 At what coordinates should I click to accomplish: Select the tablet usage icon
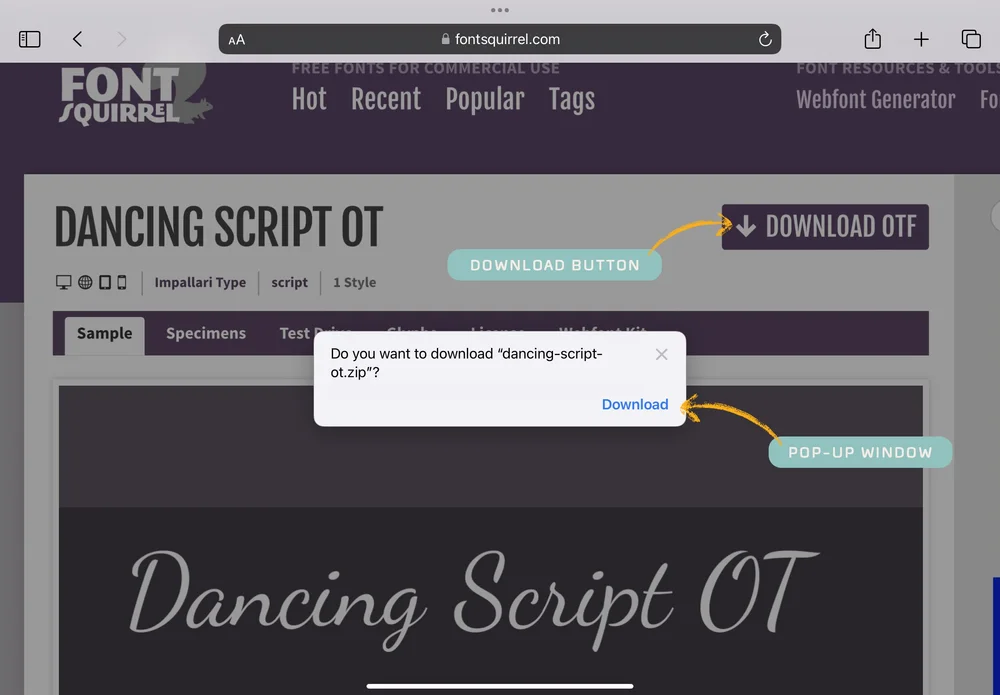click(x=104, y=282)
